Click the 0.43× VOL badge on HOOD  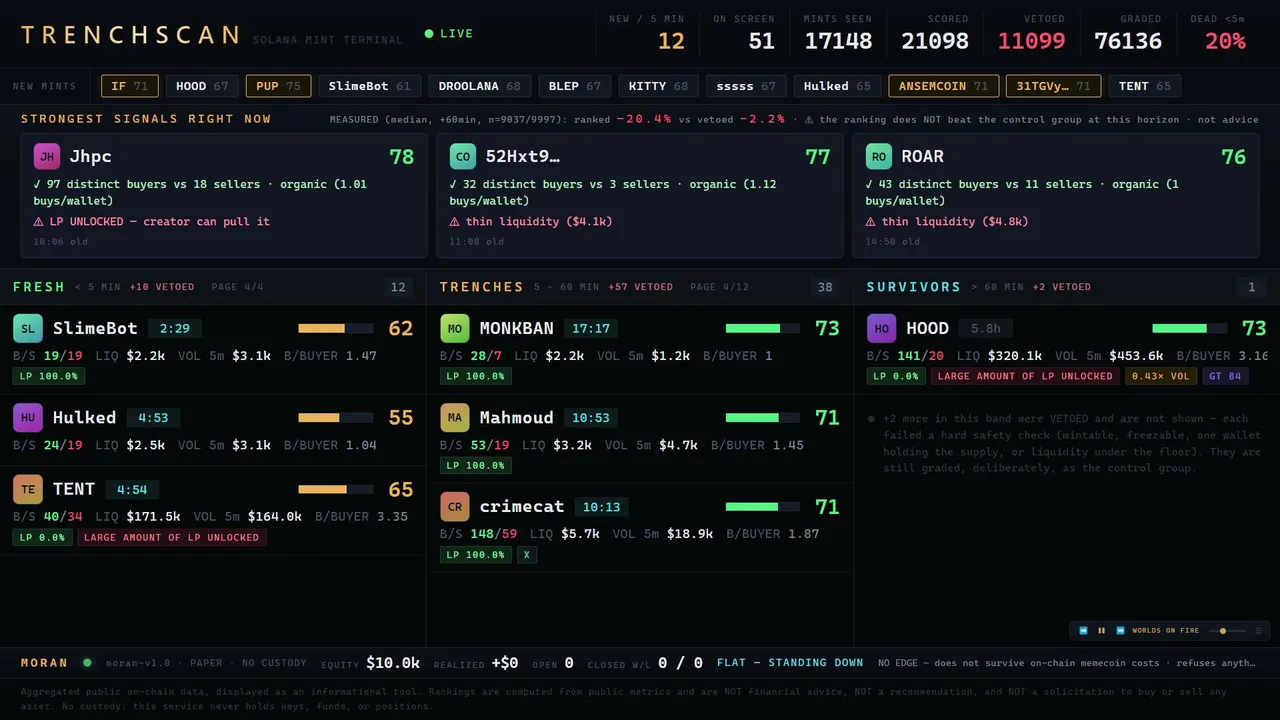[x=1160, y=377]
